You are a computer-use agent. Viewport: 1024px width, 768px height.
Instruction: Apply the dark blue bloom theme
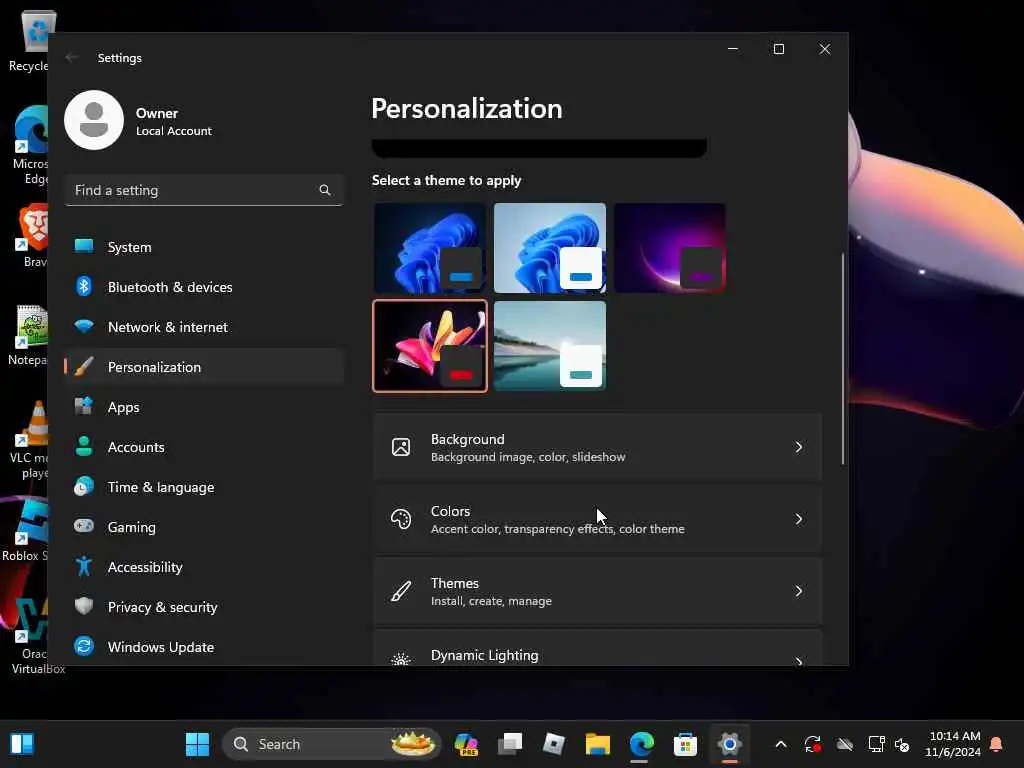pyautogui.click(x=430, y=248)
